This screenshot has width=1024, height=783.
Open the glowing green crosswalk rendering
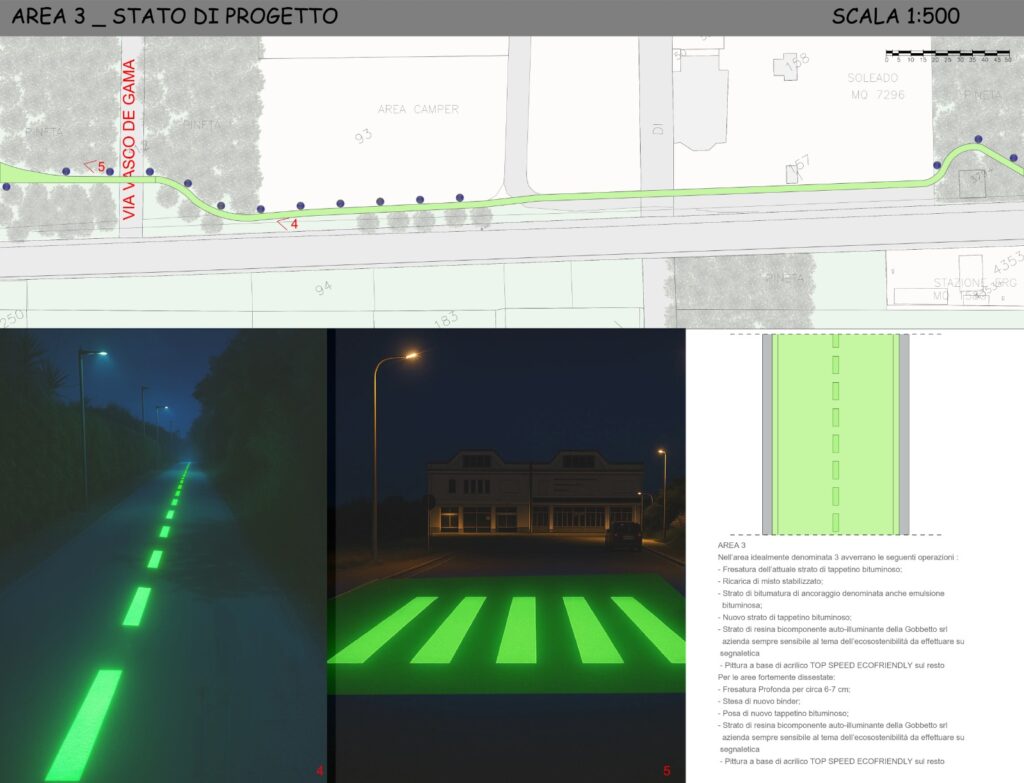click(509, 556)
